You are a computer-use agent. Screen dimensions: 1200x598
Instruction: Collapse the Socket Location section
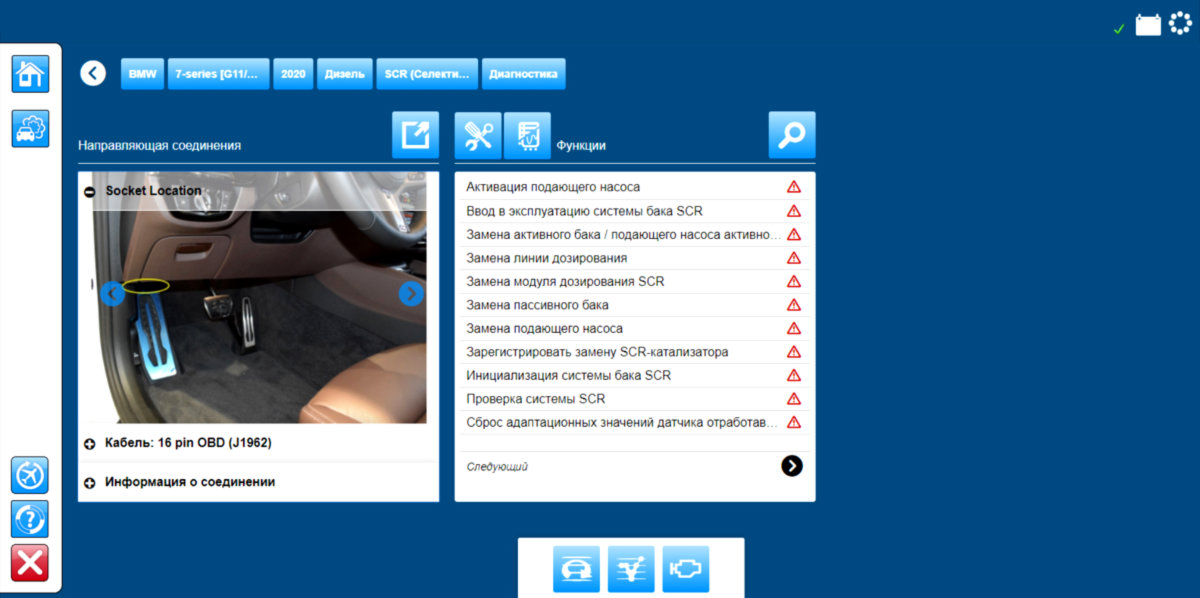91,190
